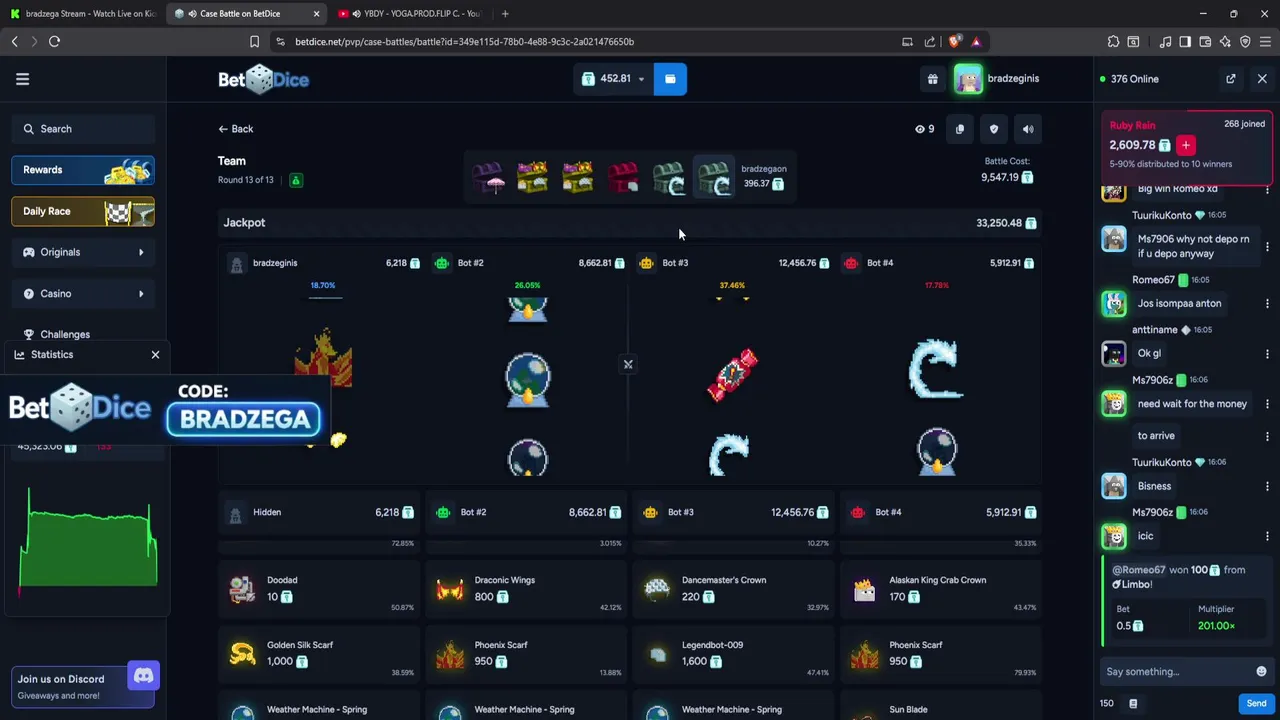Open the browser extensions puzzle icon
This screenshot has width=1280, height=720.
(1113, 41)
